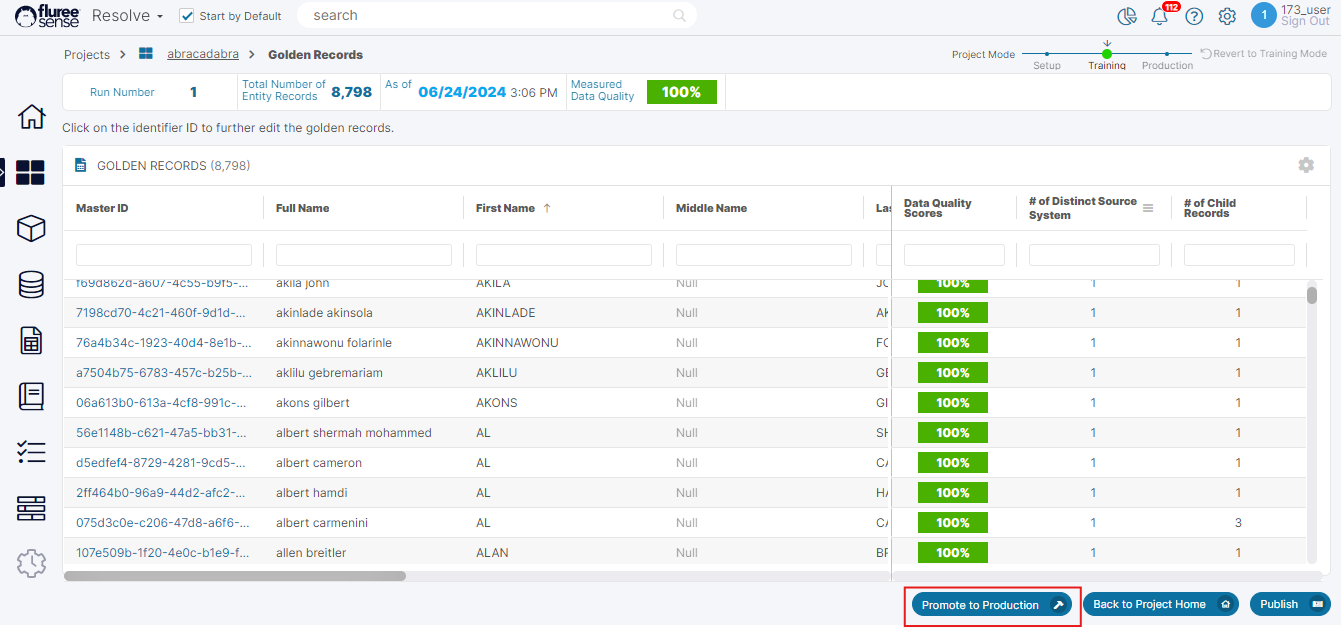The width and height of the screenshot is (1341, 628).
Task: Open the checklist icon in sidebar
Action: click(32, 452)
